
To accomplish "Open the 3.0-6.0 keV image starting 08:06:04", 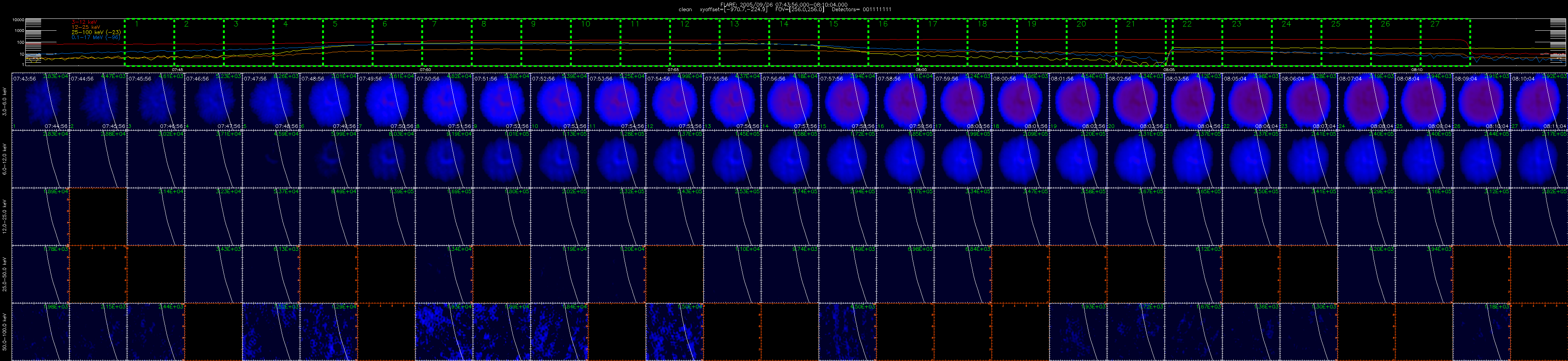I will [x=1309, y=102].
